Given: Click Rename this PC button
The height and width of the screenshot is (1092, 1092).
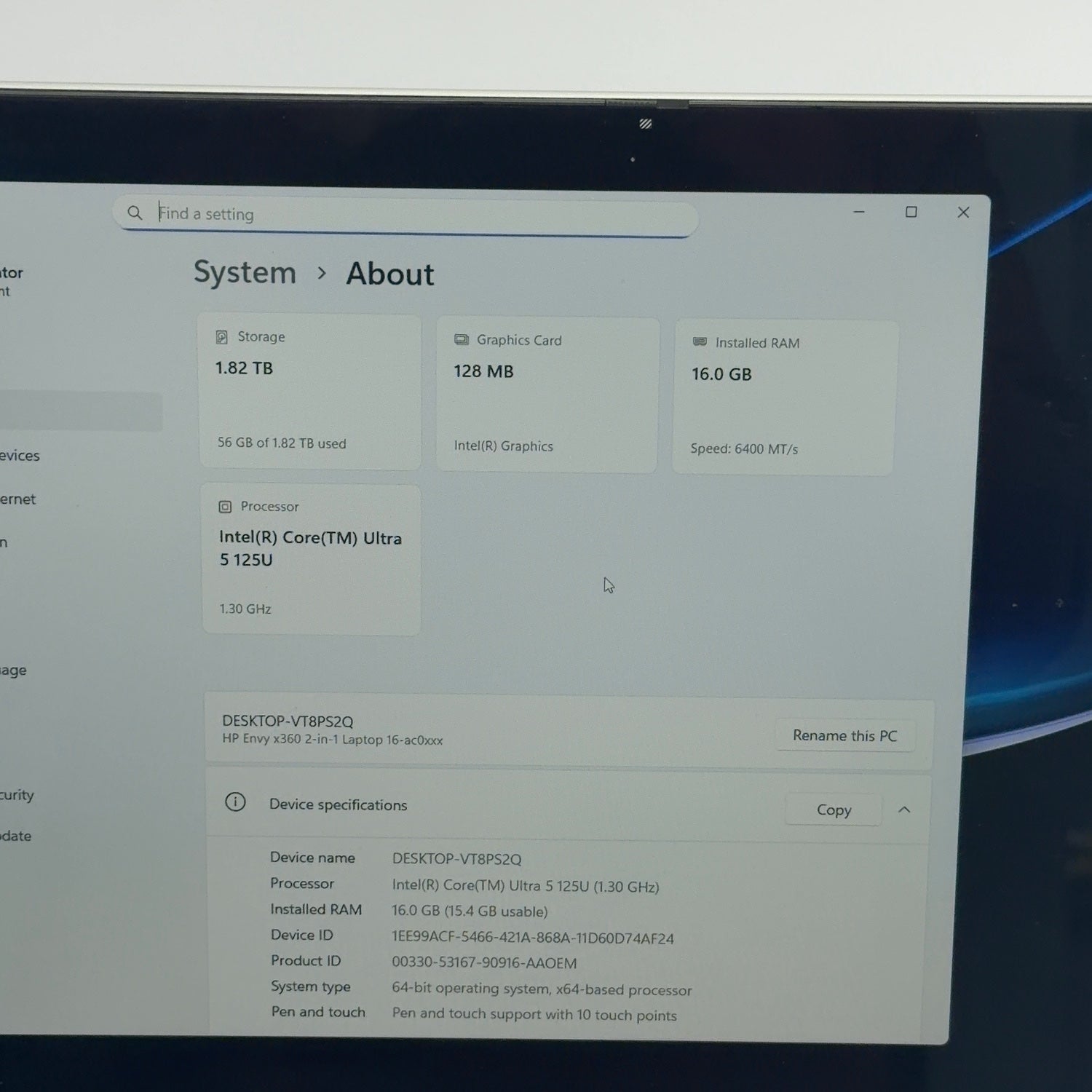Looking at the screenshot, I should pos(844,736).
